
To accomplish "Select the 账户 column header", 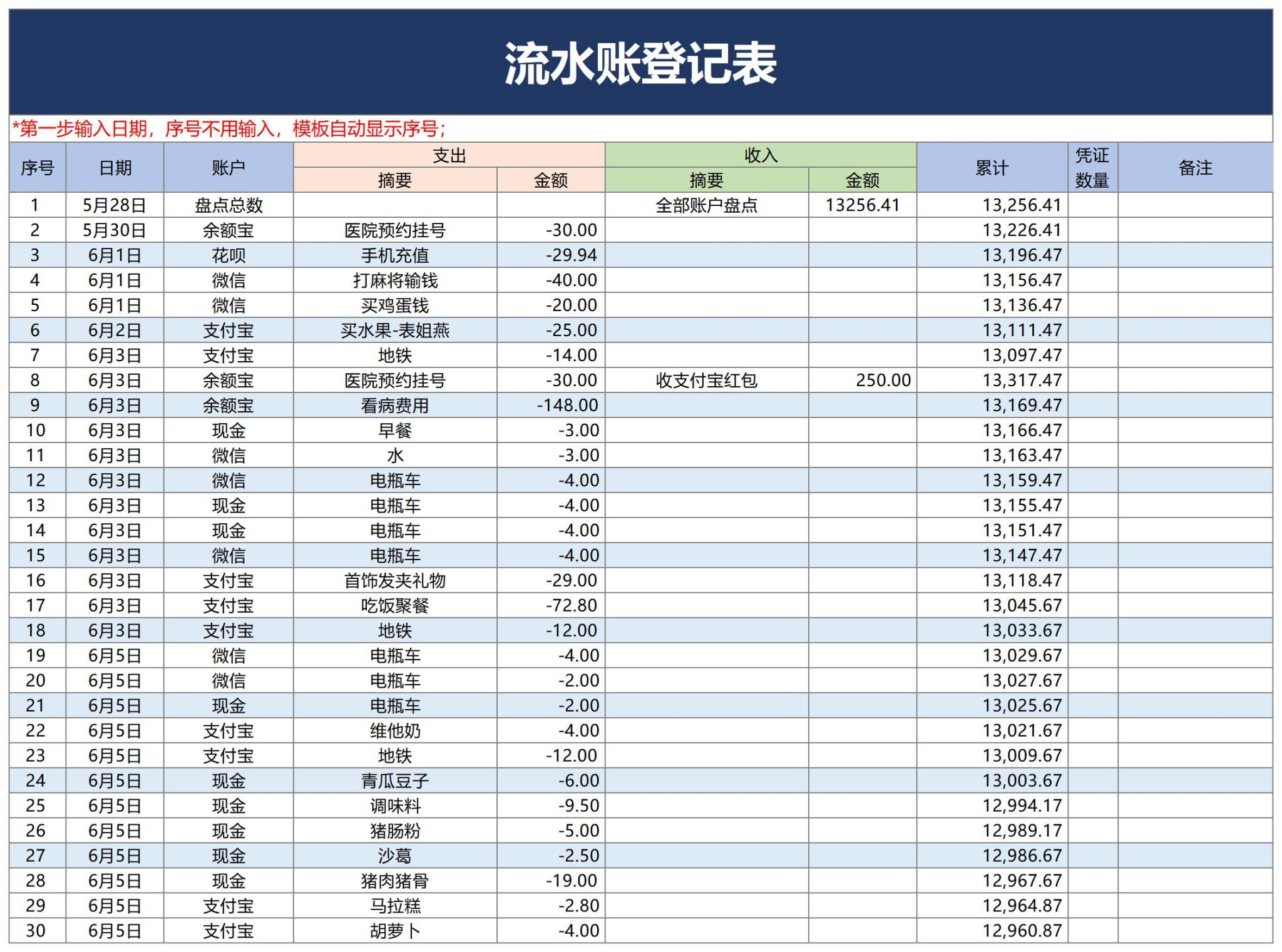I will coord(228,167).
